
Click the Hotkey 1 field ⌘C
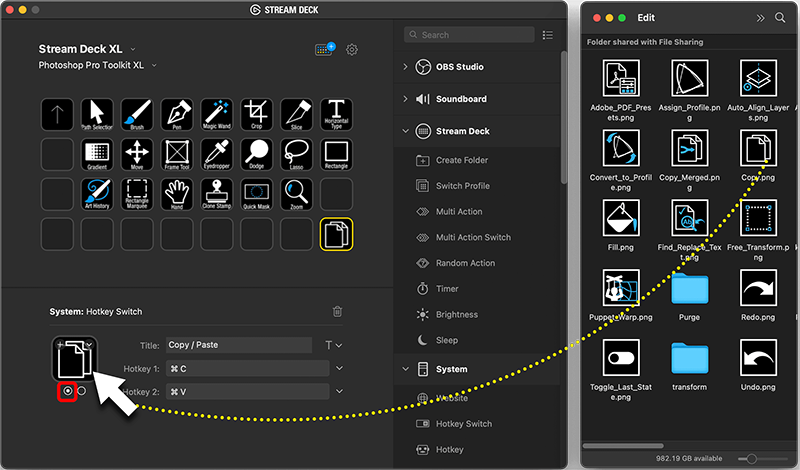coord(247,368)
